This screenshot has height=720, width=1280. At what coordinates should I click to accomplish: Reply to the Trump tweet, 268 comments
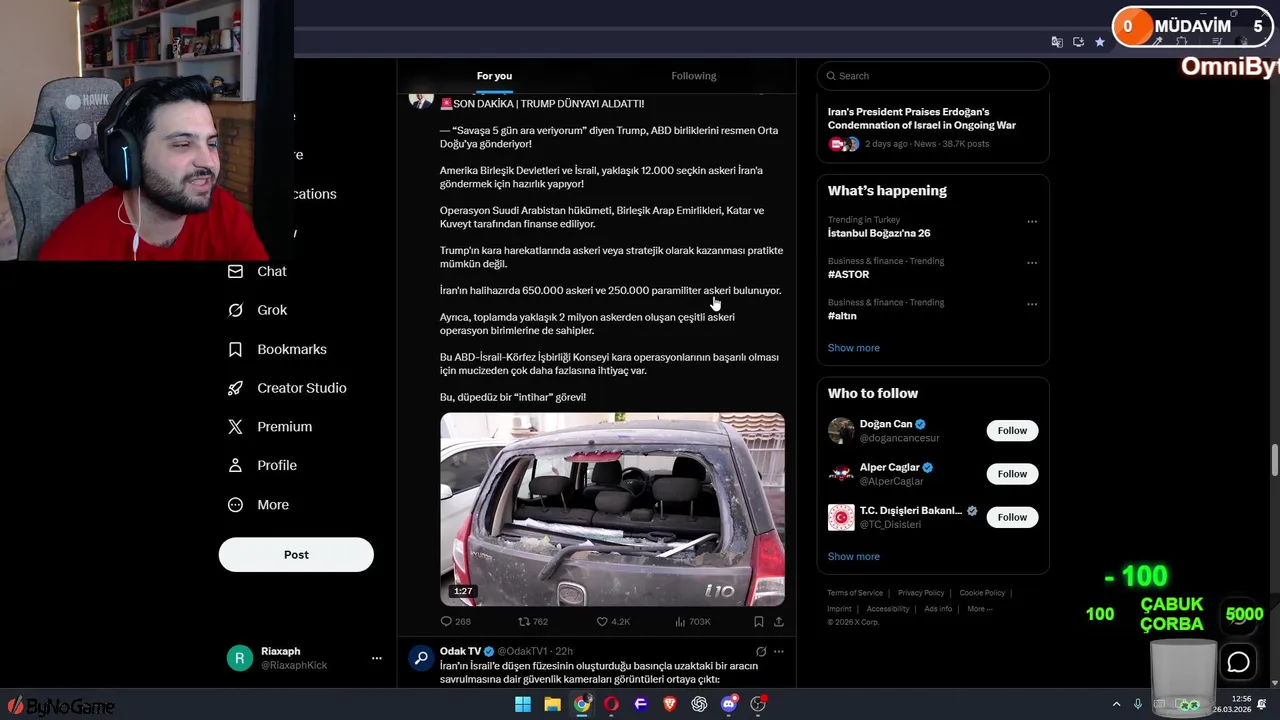[455, 622]
